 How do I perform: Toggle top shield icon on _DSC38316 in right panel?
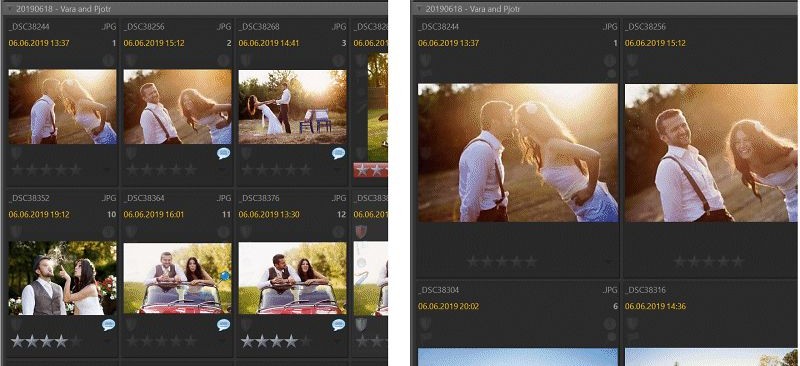(632, 324)
